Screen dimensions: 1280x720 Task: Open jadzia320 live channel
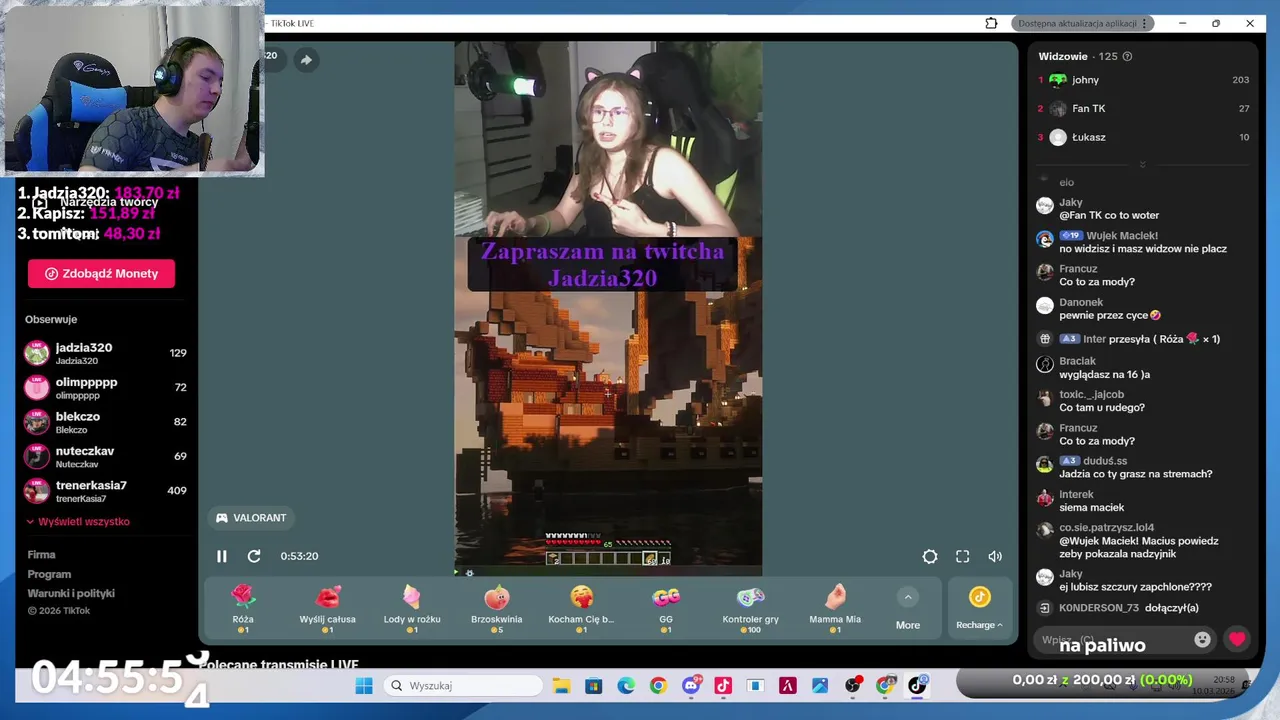tap(105, 353)
